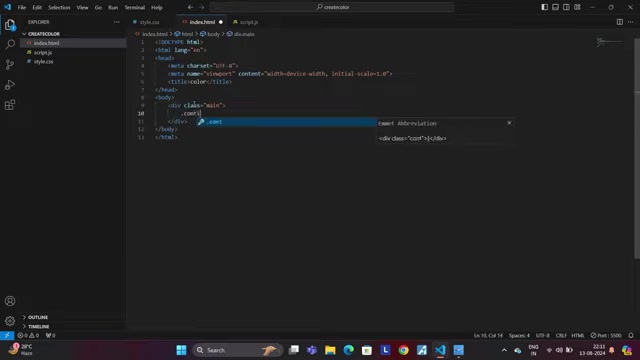Open the Windows Start menu

(181, 350)
